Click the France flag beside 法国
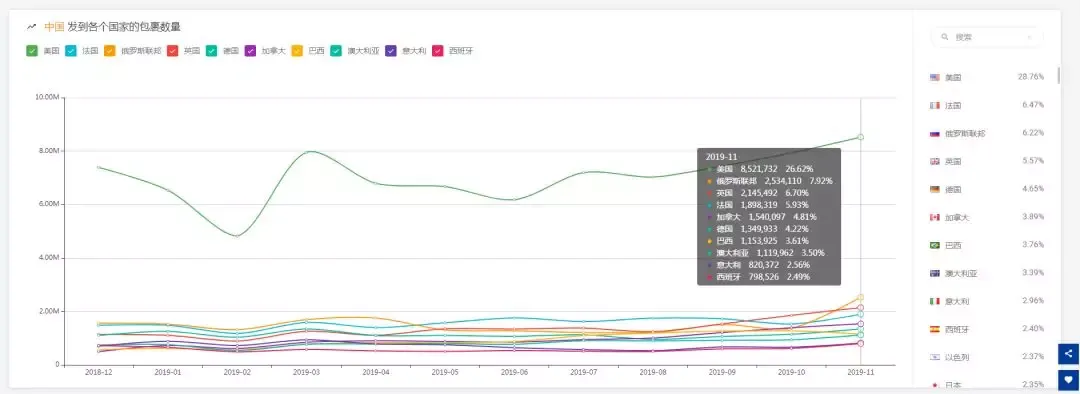Screen dimensions: 1080x394 click(935, 105)
